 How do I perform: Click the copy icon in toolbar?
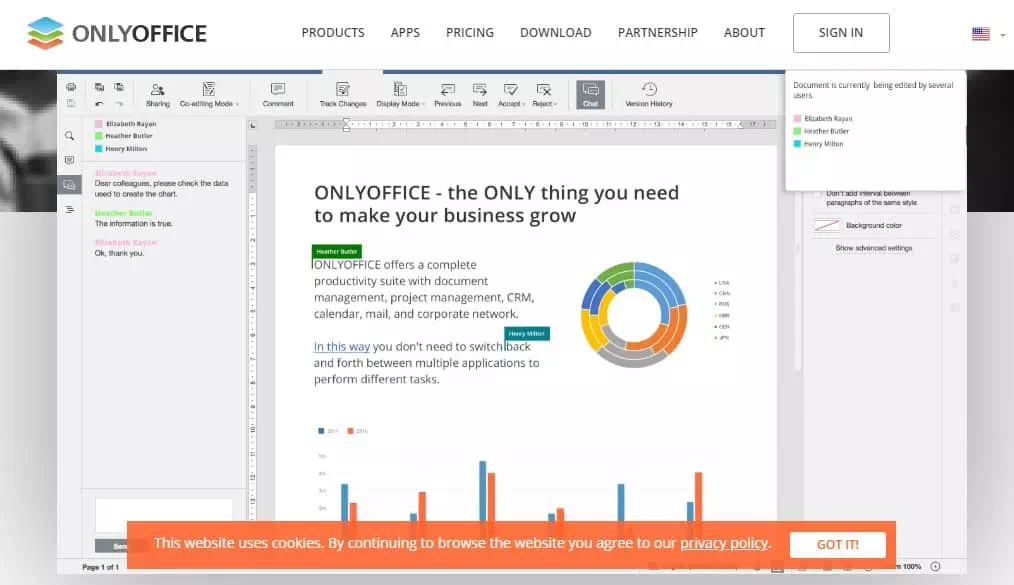(99, 87)
